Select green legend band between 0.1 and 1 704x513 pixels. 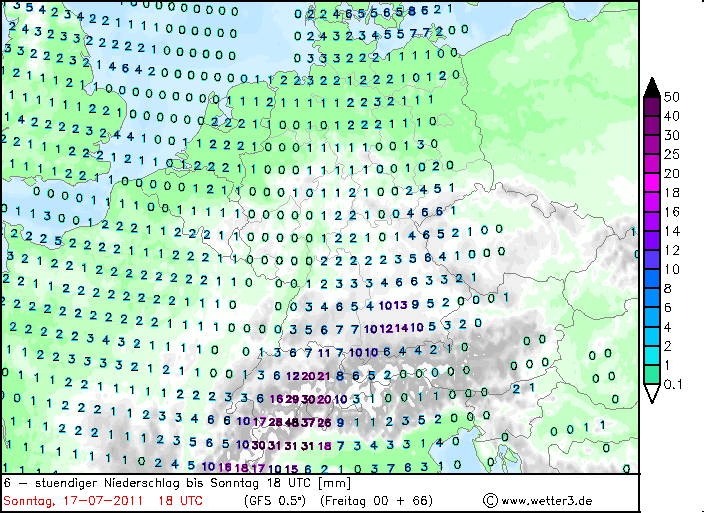point(652,375)
